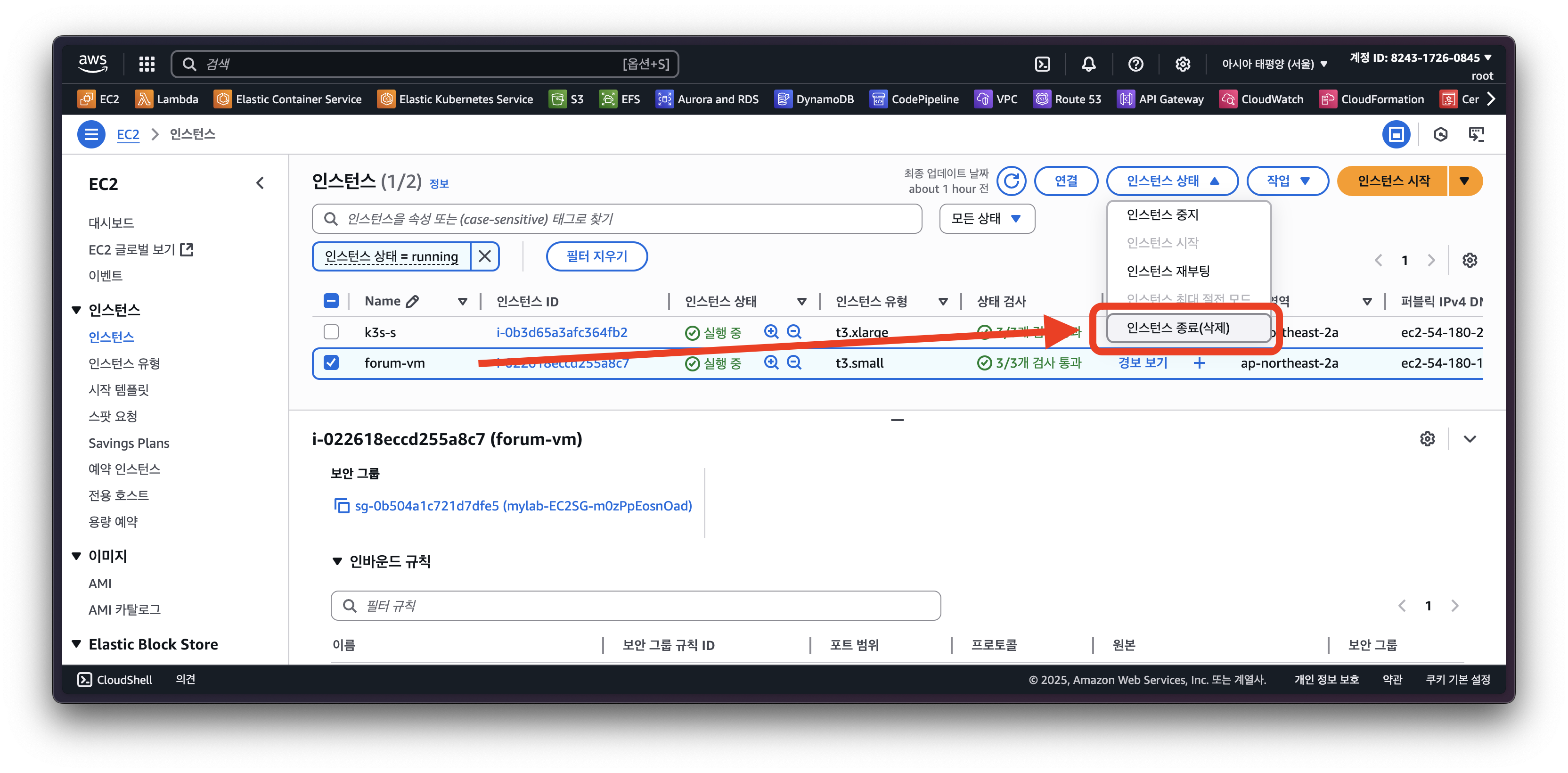Refresh the instances list
The width and height of the screenshot is (1568, 773).
1011,181
